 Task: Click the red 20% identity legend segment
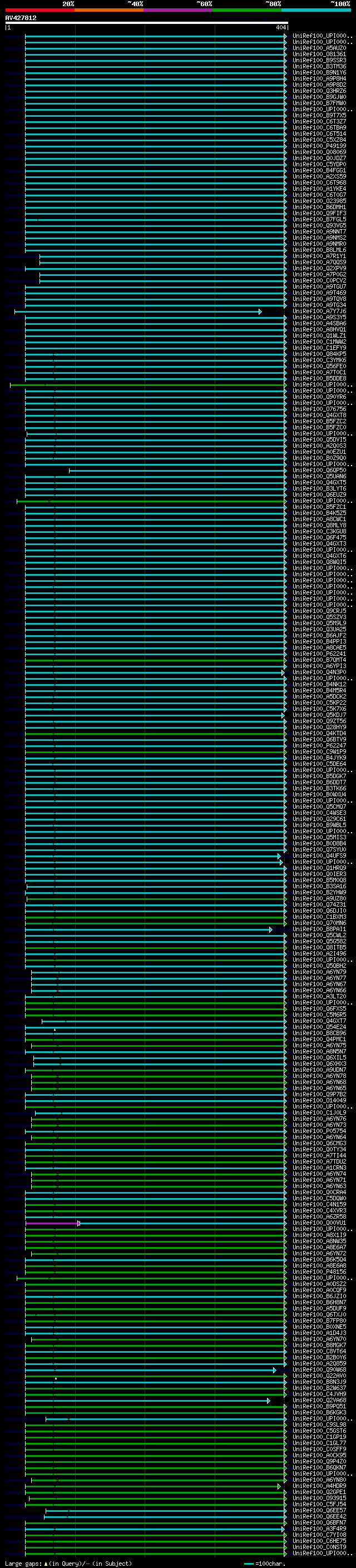tap(39, 10)
